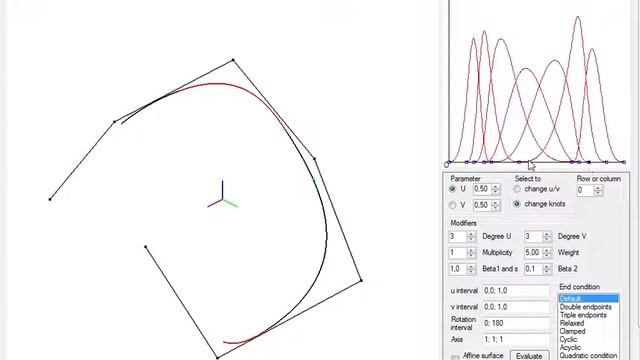Click the topmost control point of the polygon

pyautogui.click(x=233, y=60)
